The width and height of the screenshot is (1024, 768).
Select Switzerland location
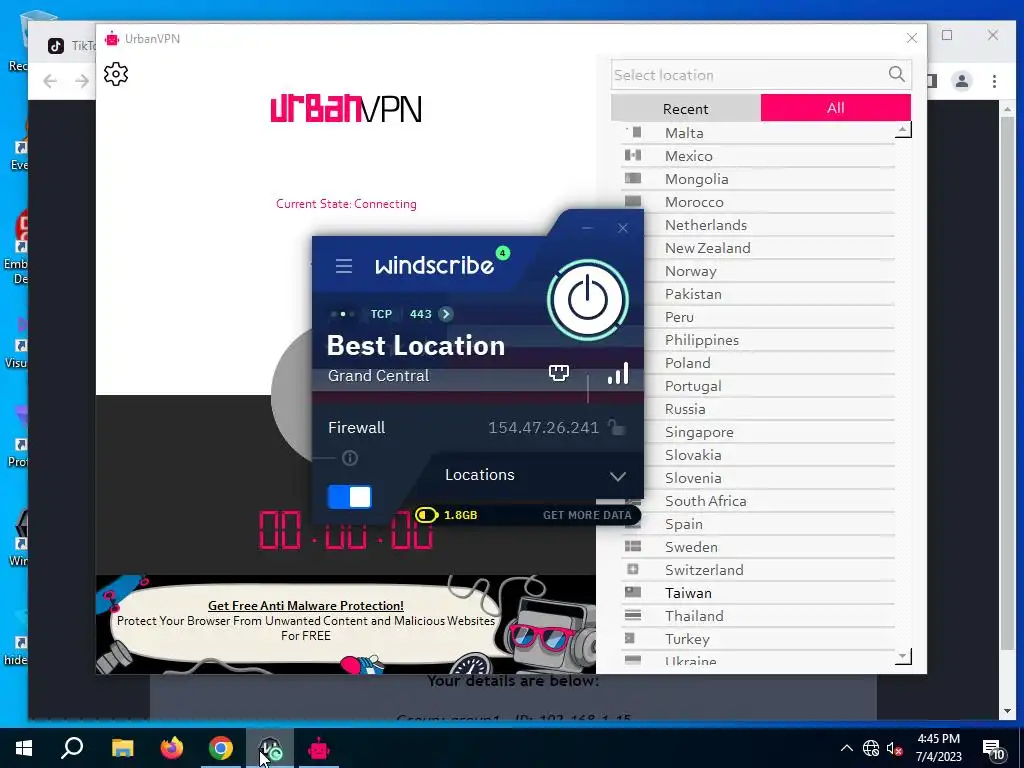tap(758, 570)
